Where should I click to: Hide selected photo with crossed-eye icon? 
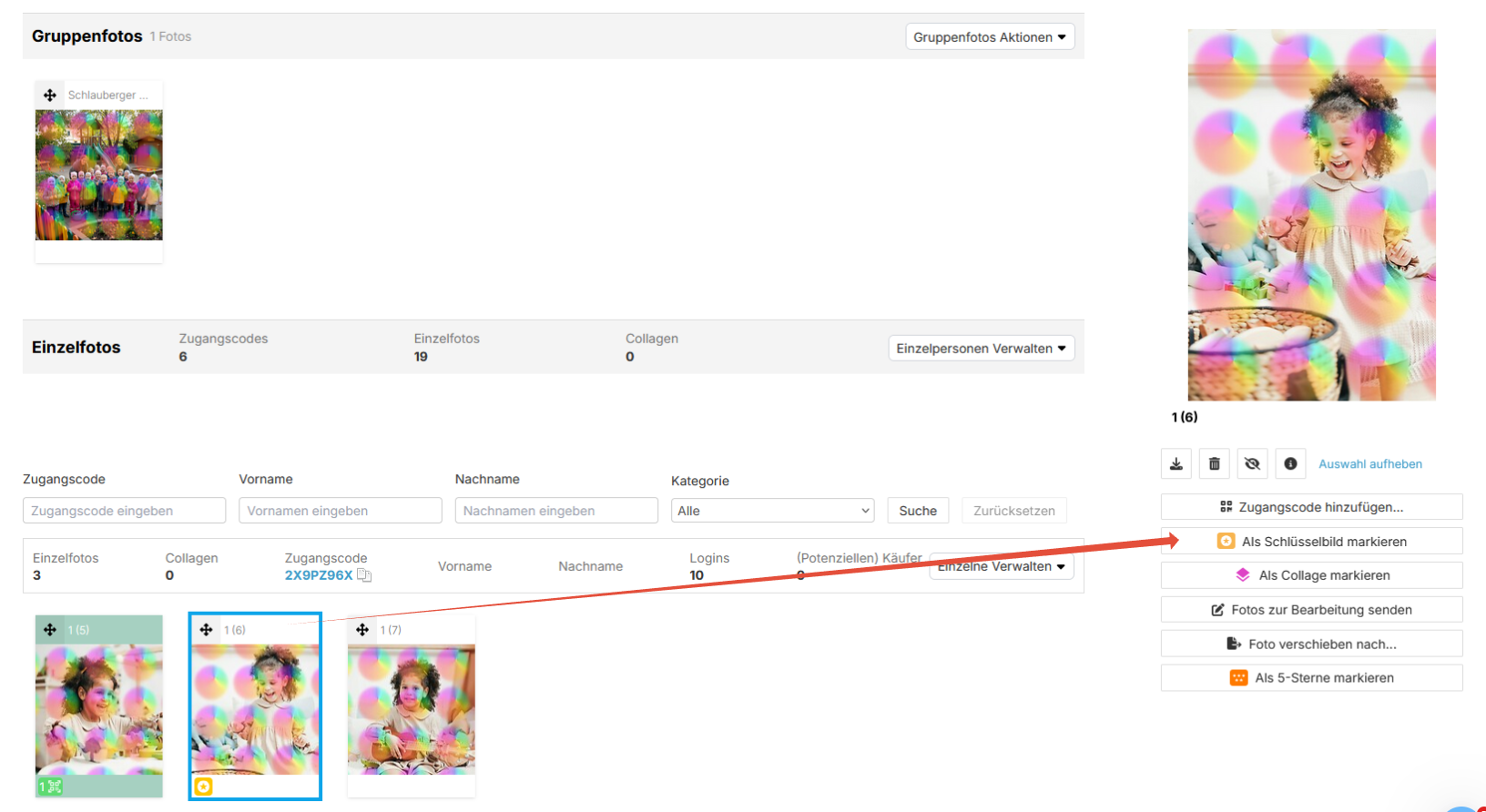coord(1253,464)
